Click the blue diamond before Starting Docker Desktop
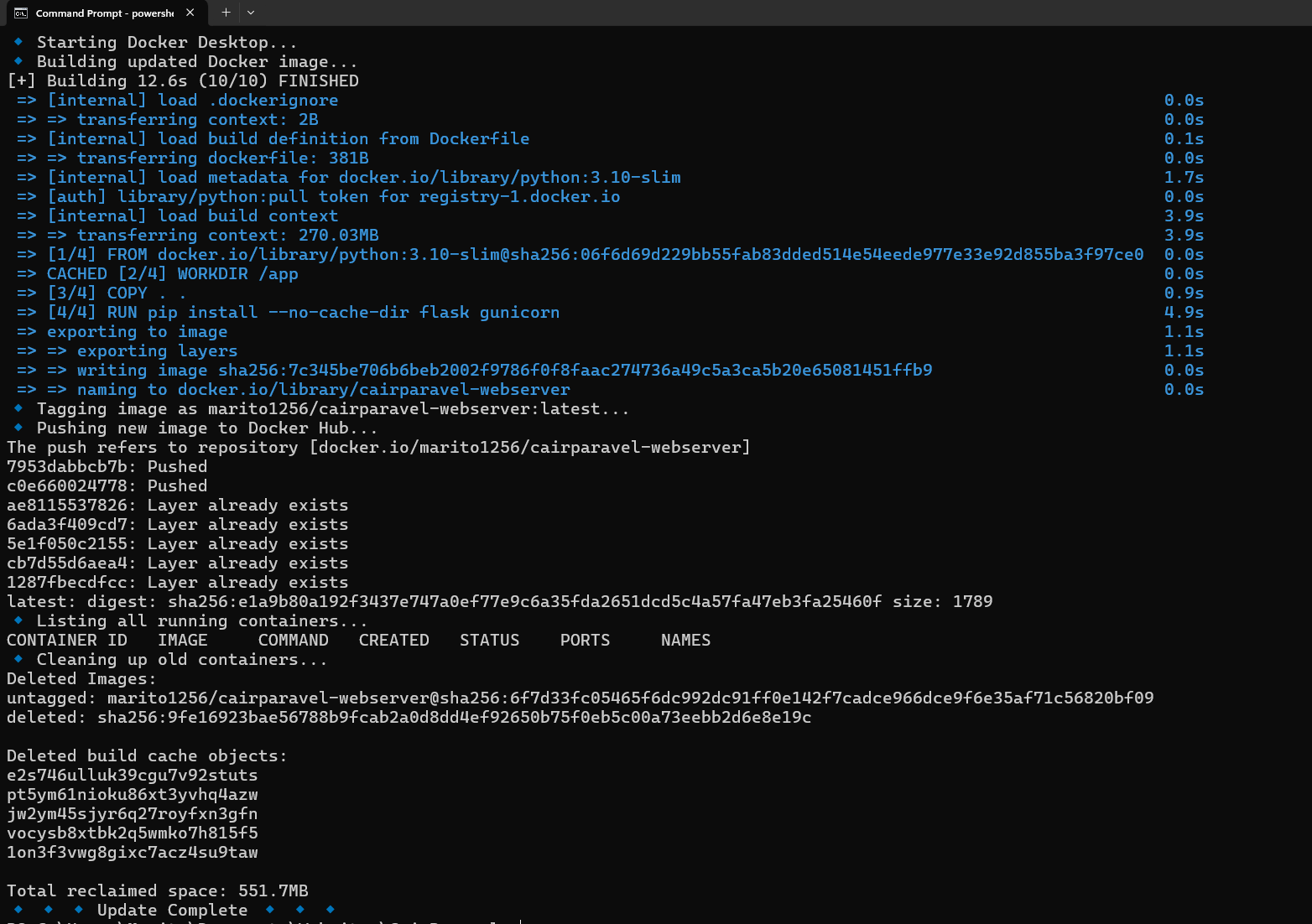This screenshot has width=1312, height=924. pyautogui.click(x=18, y=42)
